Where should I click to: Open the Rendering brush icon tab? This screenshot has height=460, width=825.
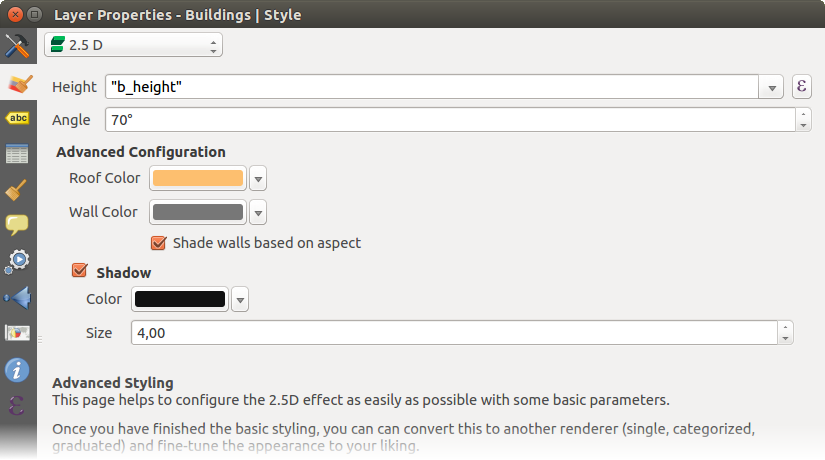click(17, 190)
